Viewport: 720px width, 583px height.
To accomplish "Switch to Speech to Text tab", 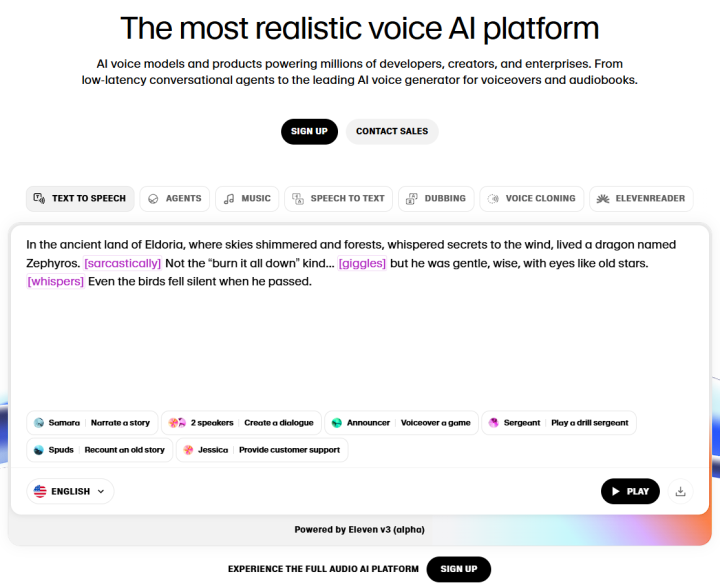I will click(338, 198).
